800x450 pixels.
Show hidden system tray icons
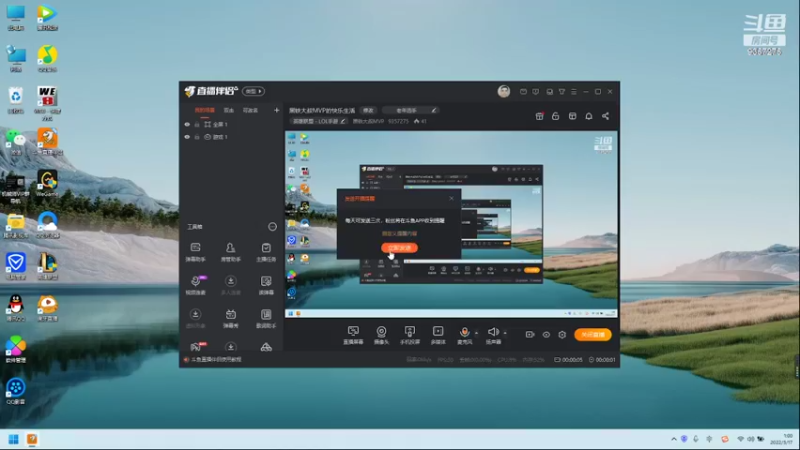click(674, 439)
